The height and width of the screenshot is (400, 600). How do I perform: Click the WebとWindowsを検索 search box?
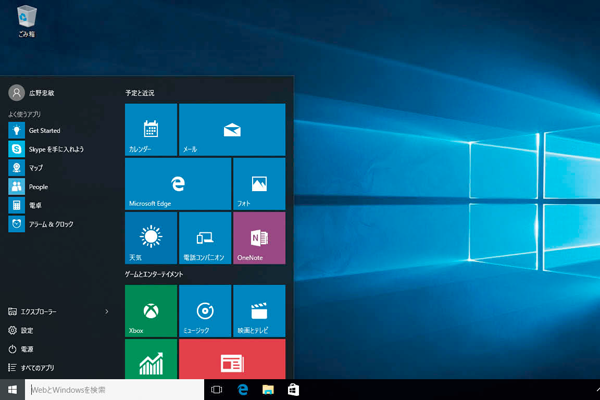(x=114, y=390)
